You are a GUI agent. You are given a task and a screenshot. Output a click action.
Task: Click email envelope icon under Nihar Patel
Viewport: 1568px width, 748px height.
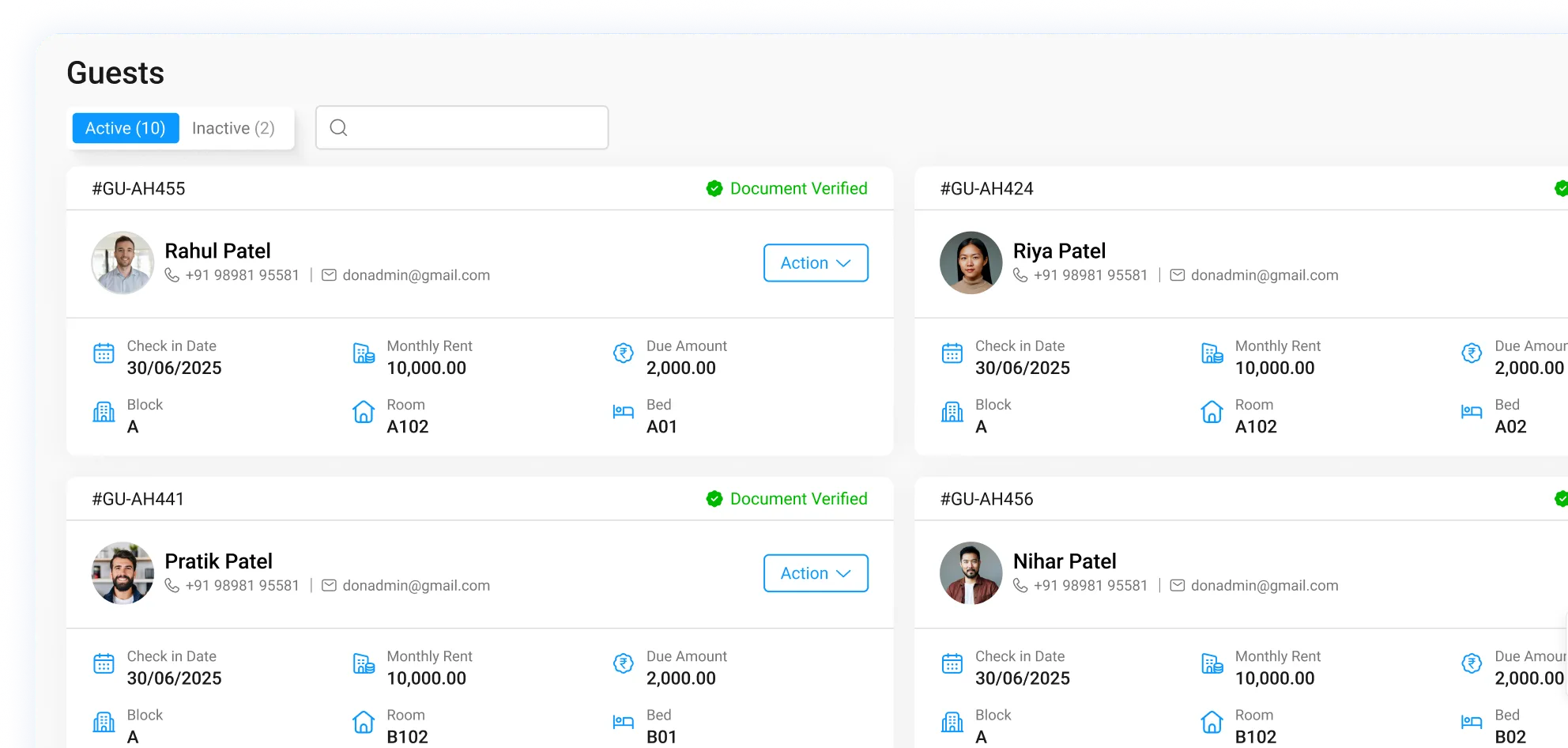[1177, 586]
